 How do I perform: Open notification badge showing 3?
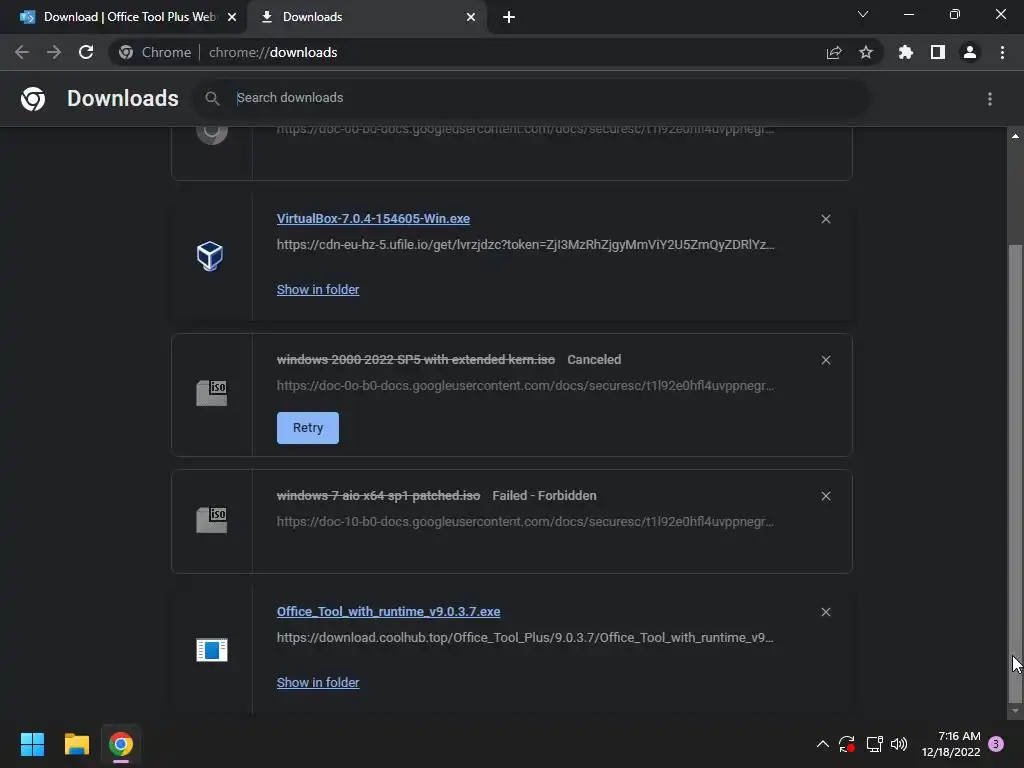tap(996, 744)
